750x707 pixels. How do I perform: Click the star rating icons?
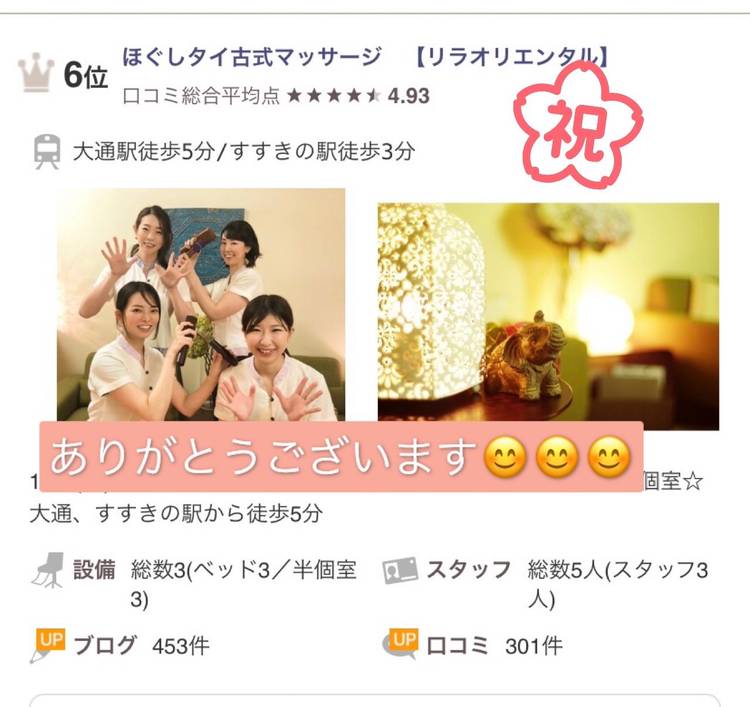tap(334, 96)
